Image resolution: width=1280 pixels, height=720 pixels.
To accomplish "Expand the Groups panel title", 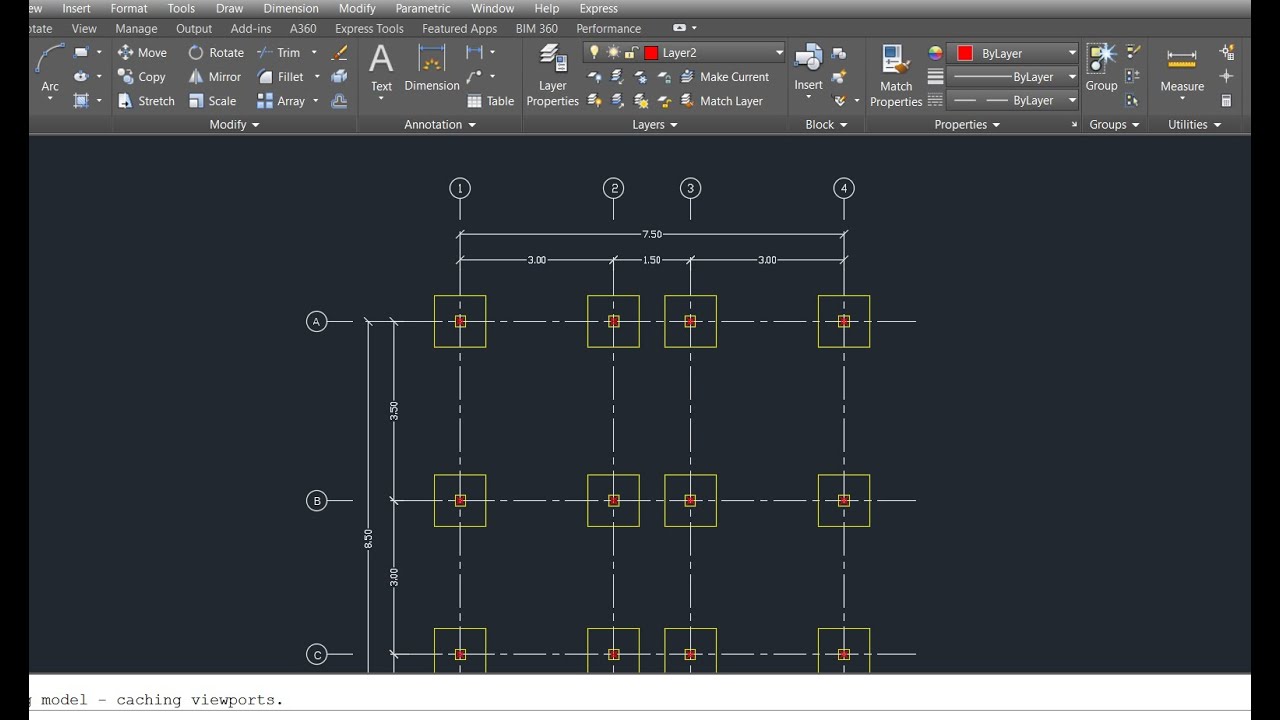I will pos(1114,124).
